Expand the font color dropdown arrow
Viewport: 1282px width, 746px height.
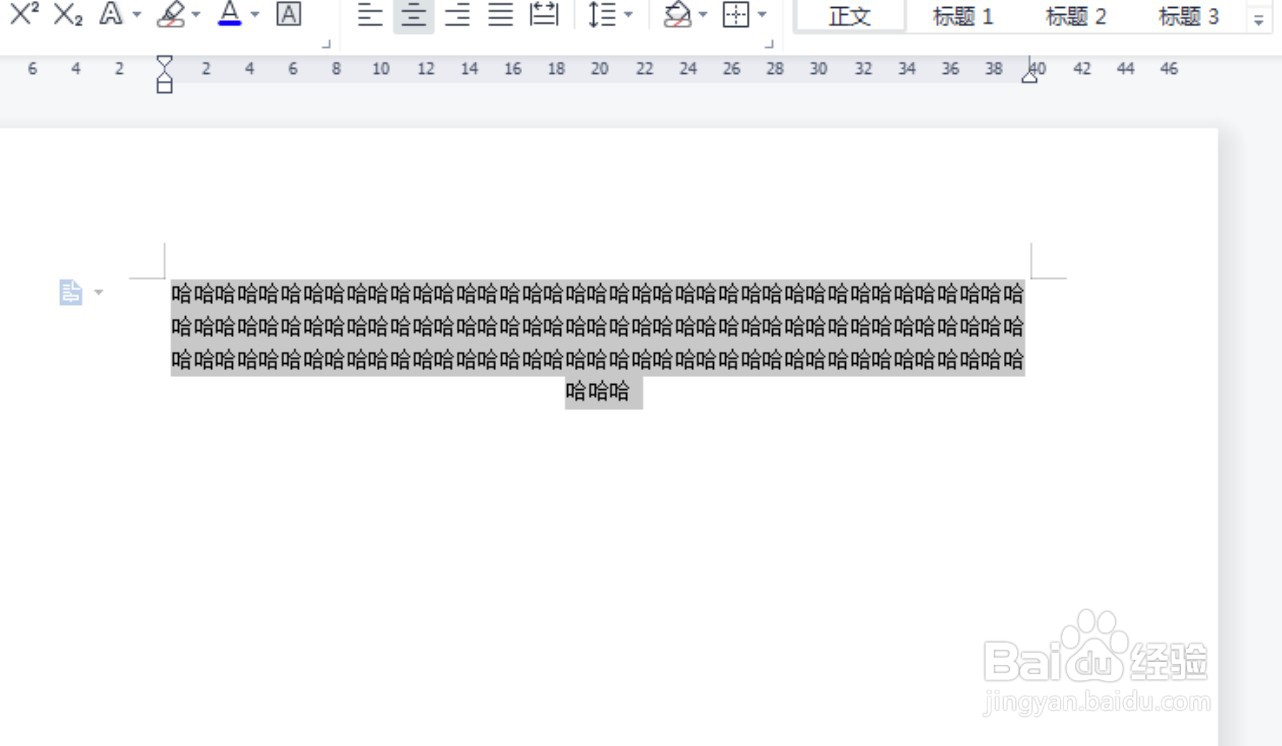tap(255, 15)
